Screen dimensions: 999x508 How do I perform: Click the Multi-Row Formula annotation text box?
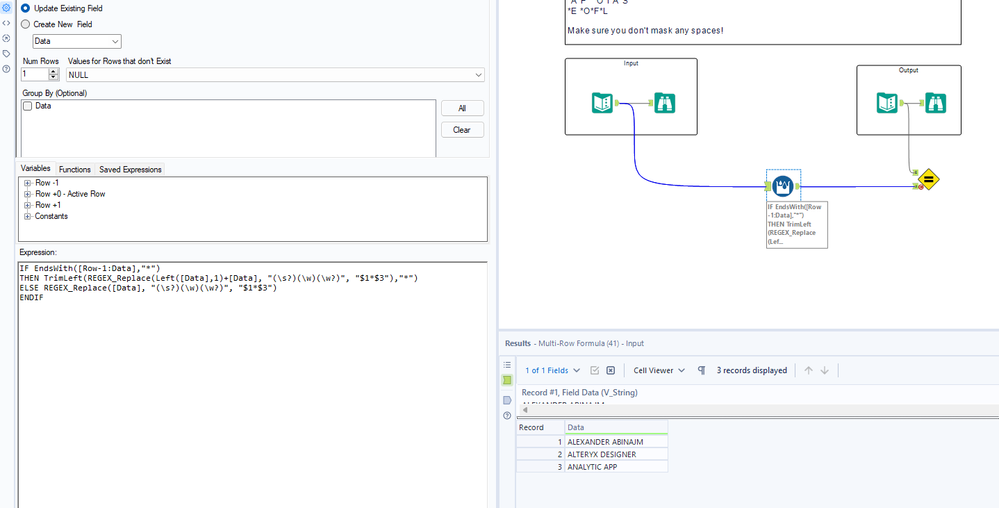(x=797, y=225)
